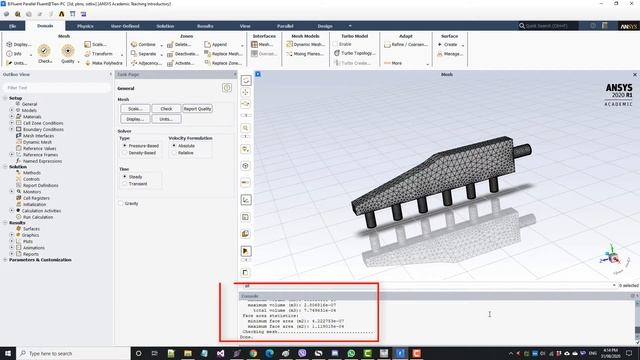Click the Check button in Task Page
The height and width of the screenshot is (360, 640).
point(166,109)
